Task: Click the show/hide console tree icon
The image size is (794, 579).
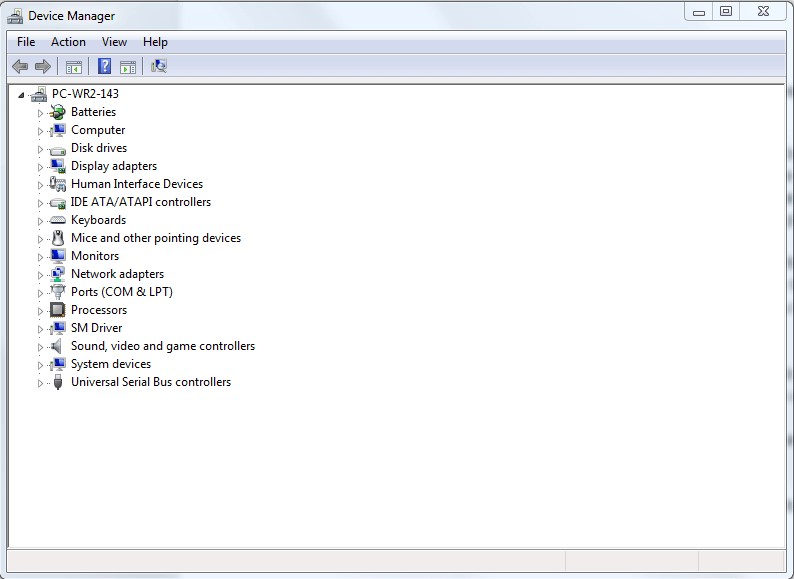Action: click(73, 66)
